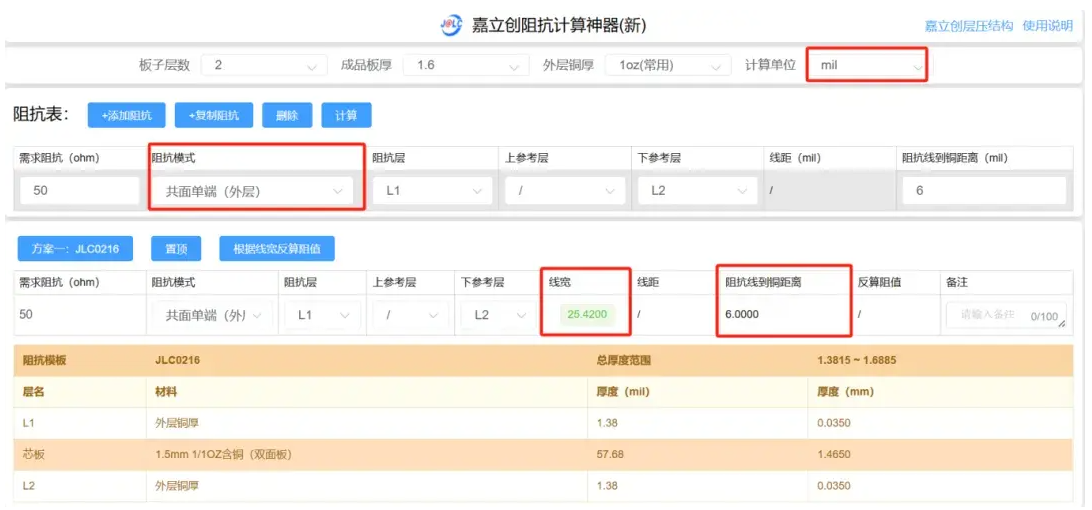The width and height of the screenshot is (1092, 510).
Task: Click the 置顶 button
Action: point(176,248)
